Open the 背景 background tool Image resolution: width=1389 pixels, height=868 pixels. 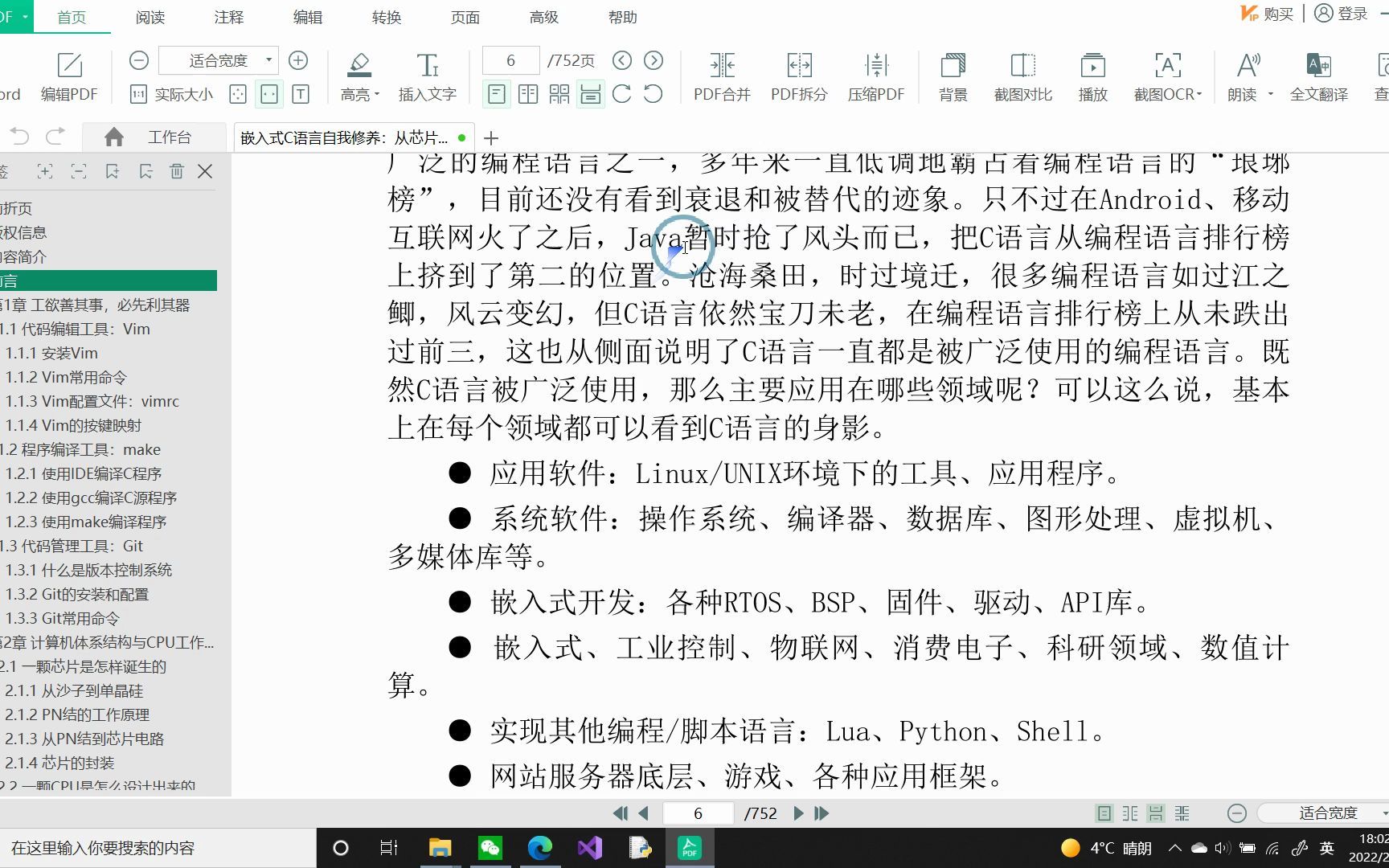click(x=953, y=77)
